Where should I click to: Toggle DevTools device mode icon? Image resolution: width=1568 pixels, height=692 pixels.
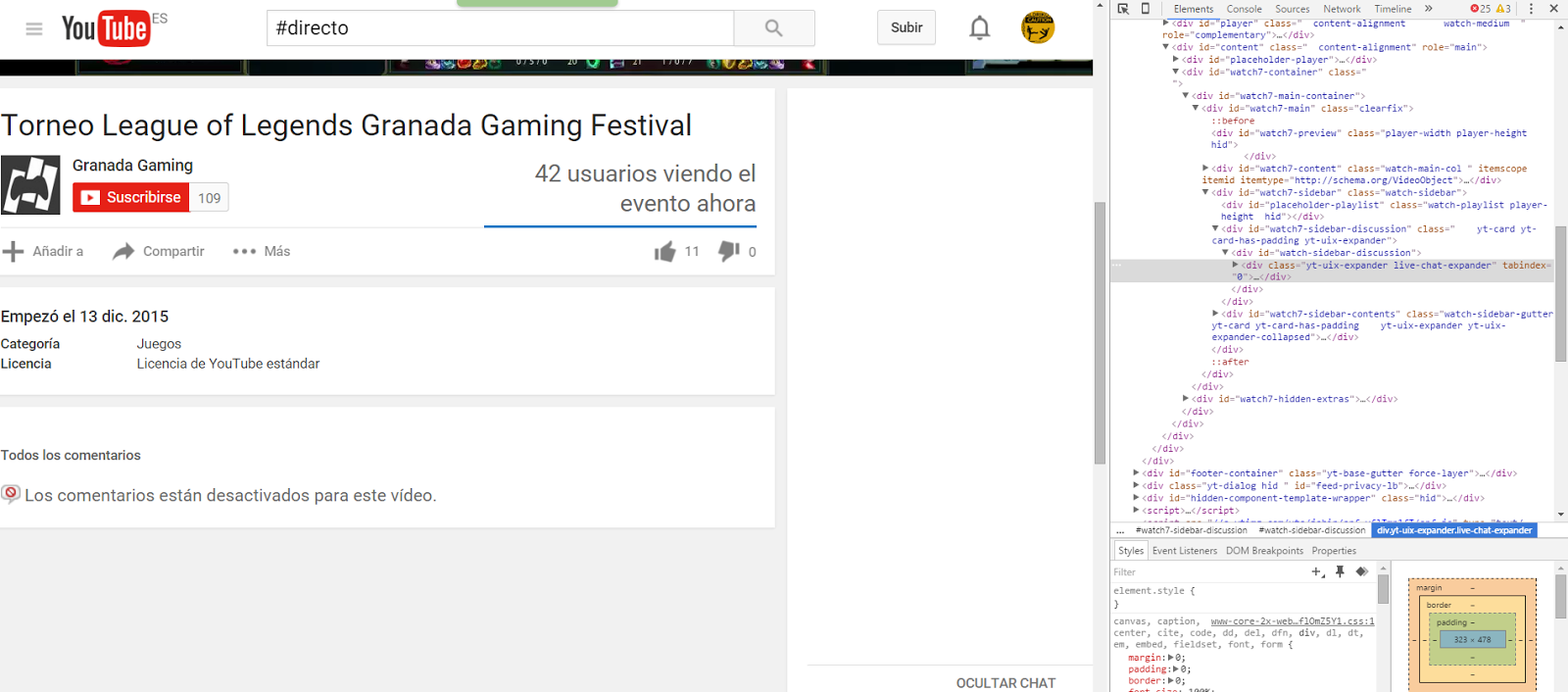click(1145, 9)
